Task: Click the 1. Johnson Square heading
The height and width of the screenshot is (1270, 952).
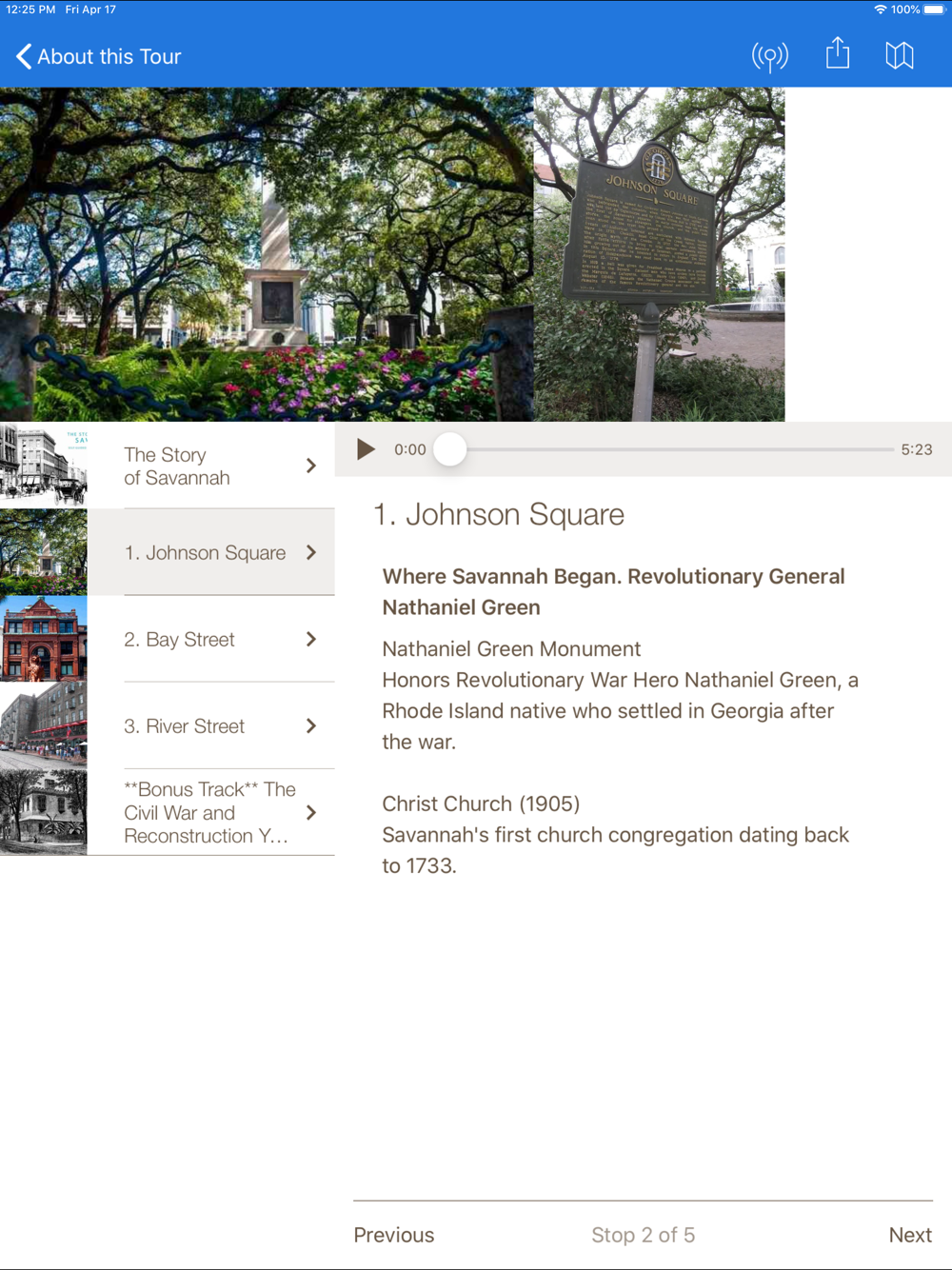Action: (x=499, y=514)
